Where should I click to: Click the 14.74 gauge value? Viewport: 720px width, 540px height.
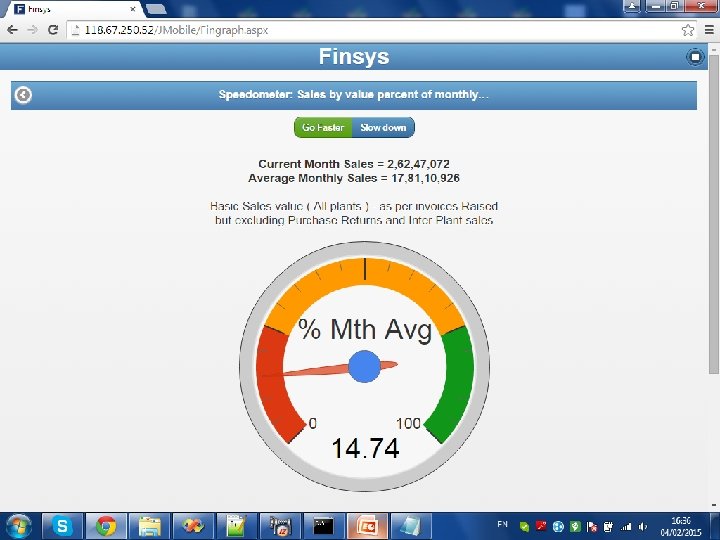[x=366, y=448]
